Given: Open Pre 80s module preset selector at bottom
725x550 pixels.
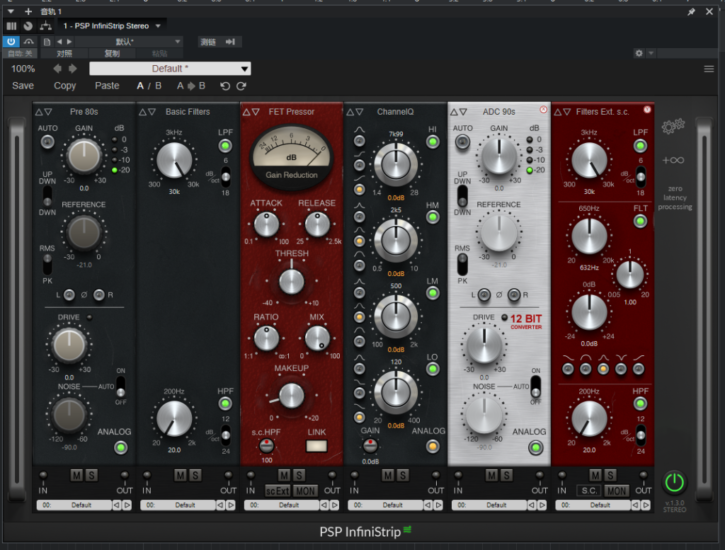Looking at the screenshot, I should (76, 505).
